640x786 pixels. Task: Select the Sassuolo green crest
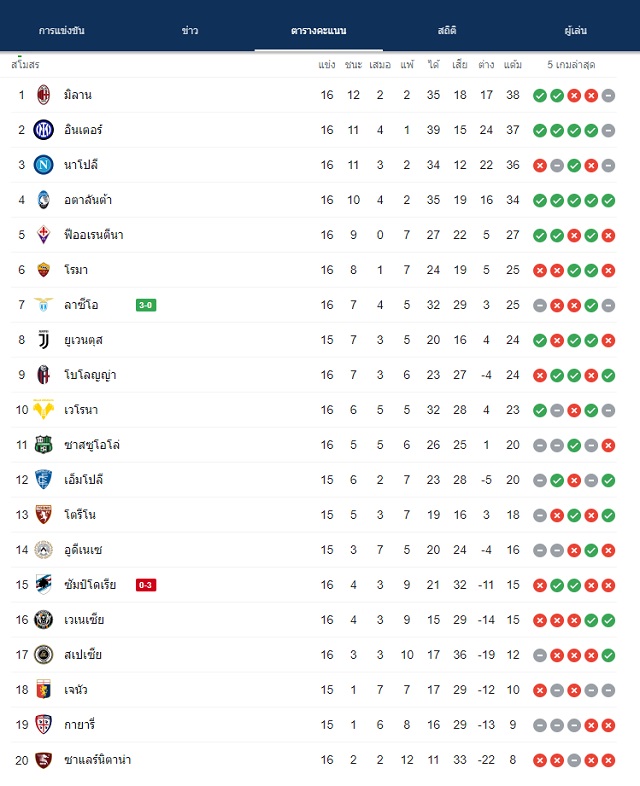pyautogui.click(x=44, y=445)
